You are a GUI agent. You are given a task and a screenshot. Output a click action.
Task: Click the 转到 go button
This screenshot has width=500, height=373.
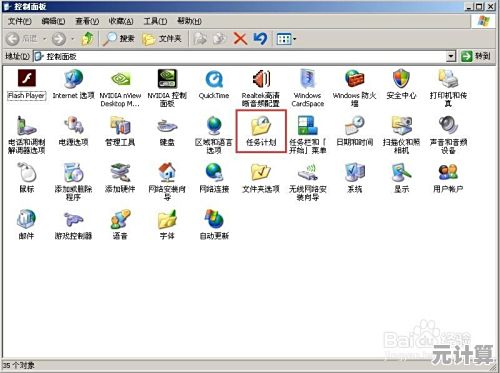pos(476,56)
